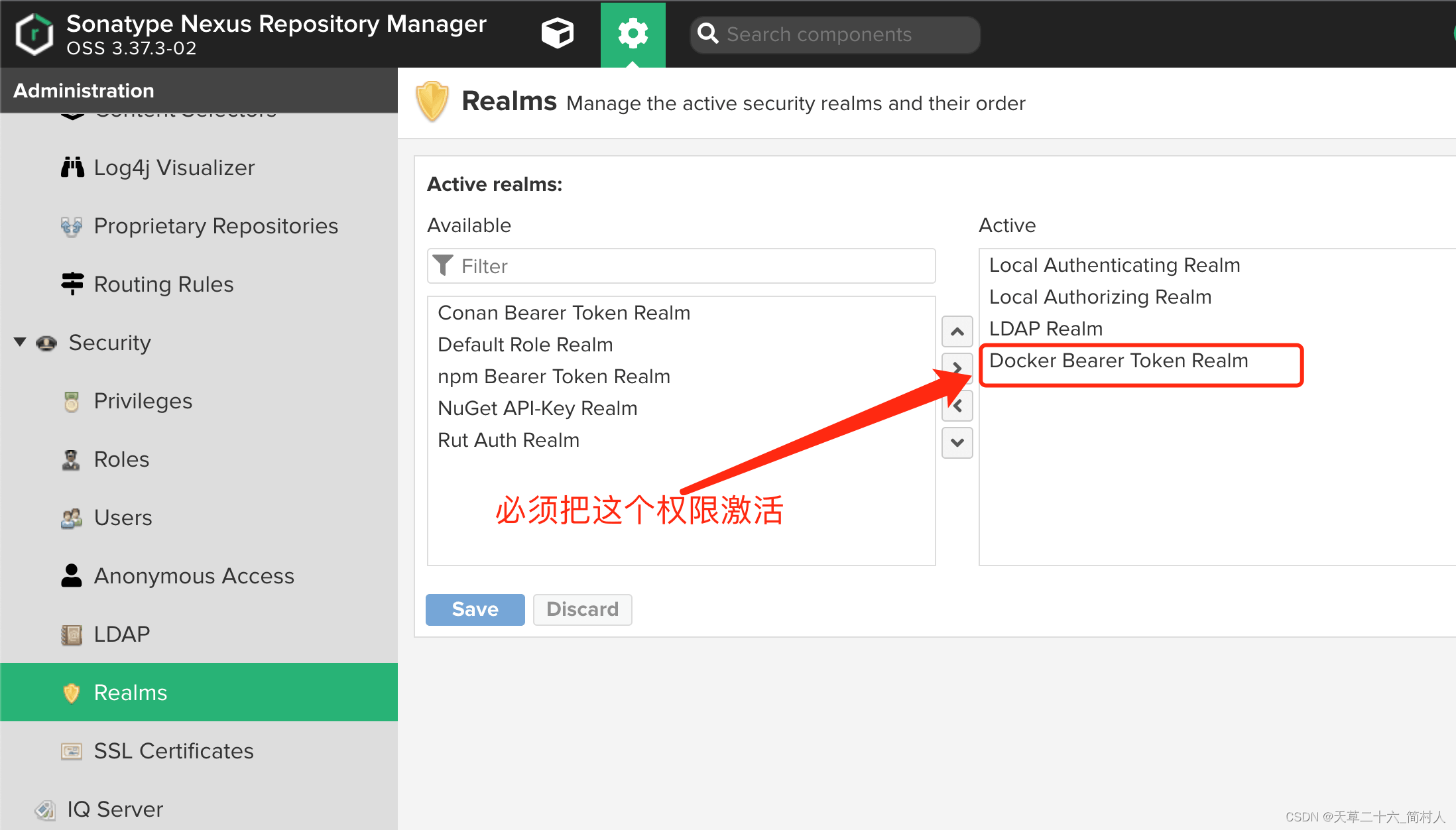Move realm to Available with left chevron
Image resolution: width=1456 pixels, height=830 pixels.
pyautogui.click(x=957, y=406)
